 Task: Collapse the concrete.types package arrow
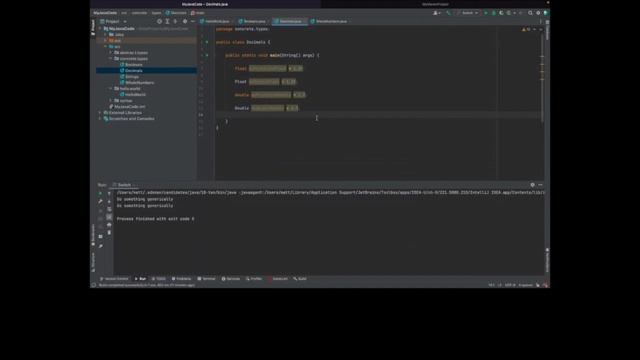pyautogui.click(x=111, y=59)
